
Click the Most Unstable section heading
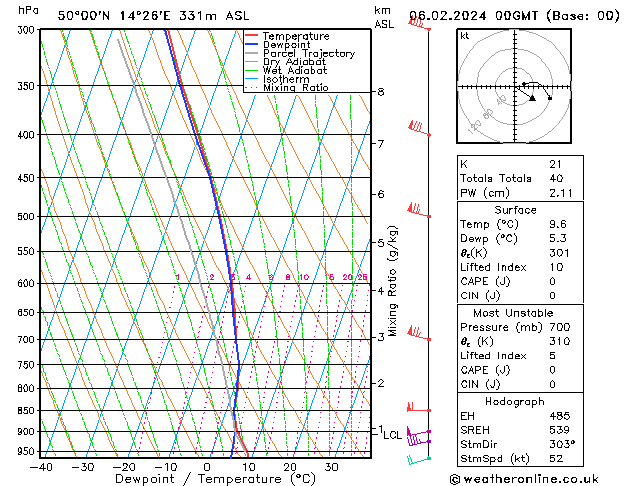click(x=515, y=313)
